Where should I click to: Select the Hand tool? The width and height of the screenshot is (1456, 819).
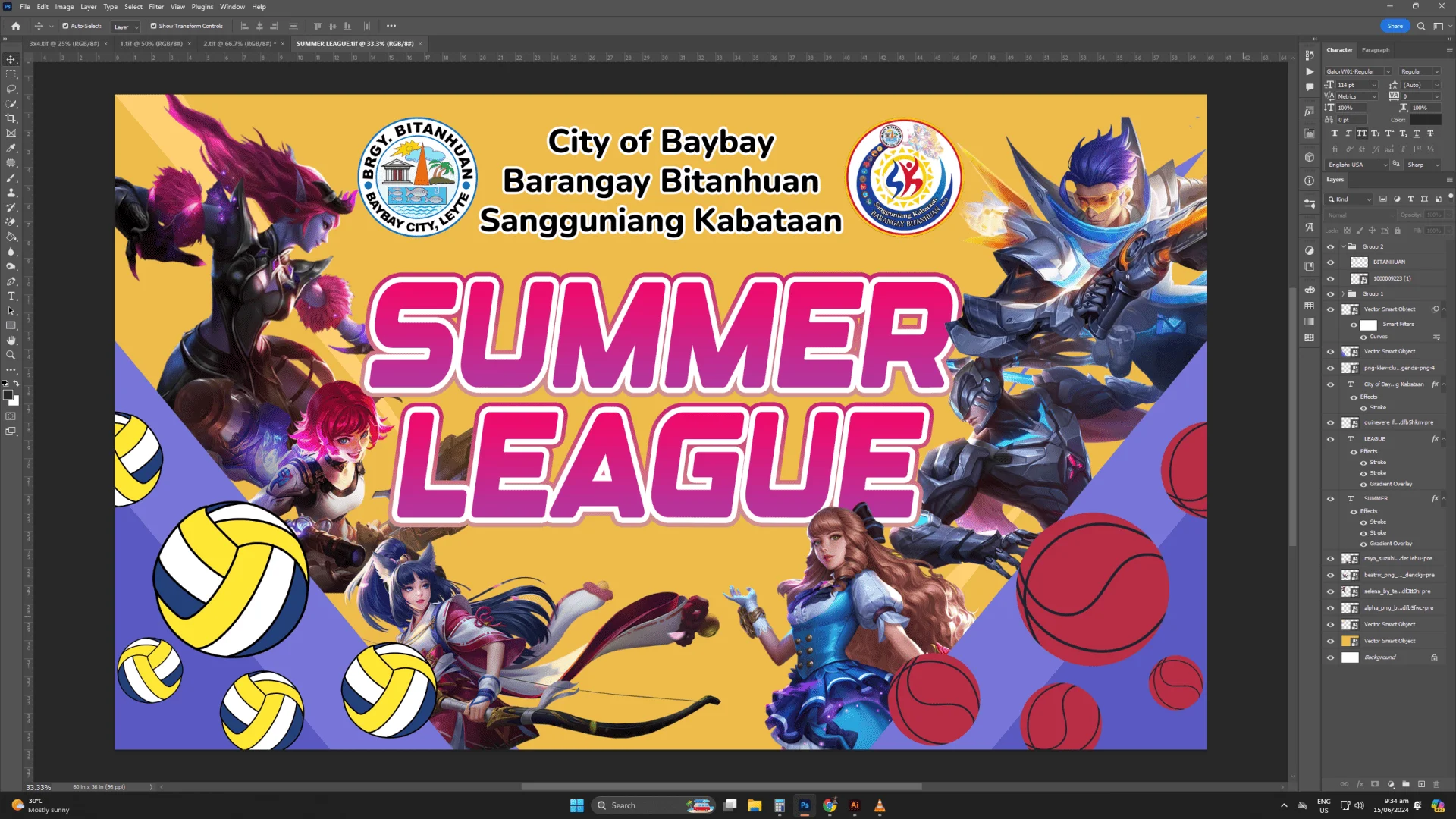[x=11, y=340]
